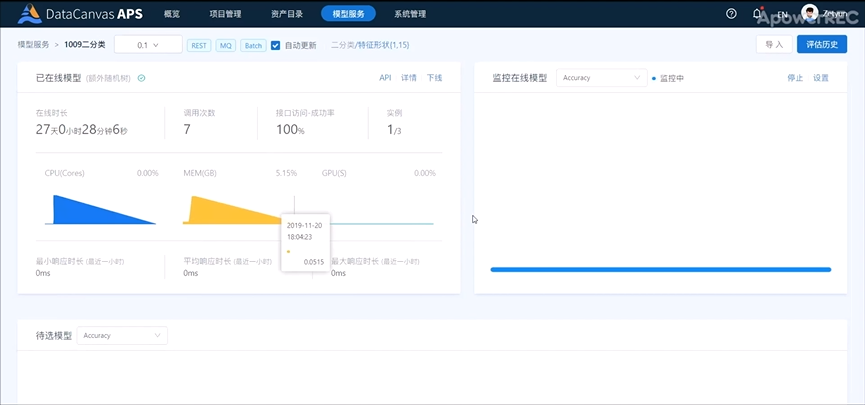Viewport: 865px width, 405px height.
Task: Click the green status check icon
Action: (141, 78)
